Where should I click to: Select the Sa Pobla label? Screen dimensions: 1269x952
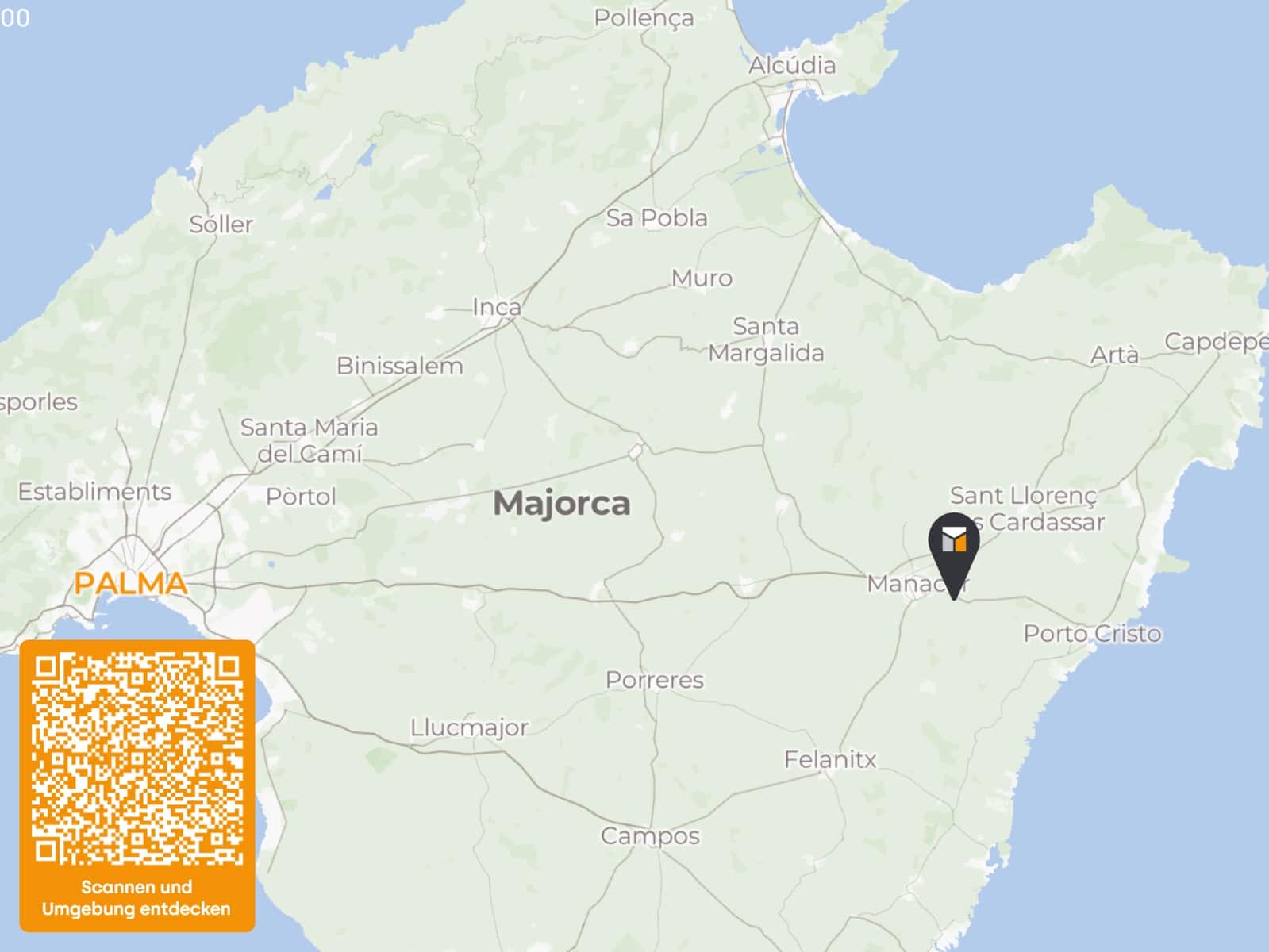coord(656,217)
